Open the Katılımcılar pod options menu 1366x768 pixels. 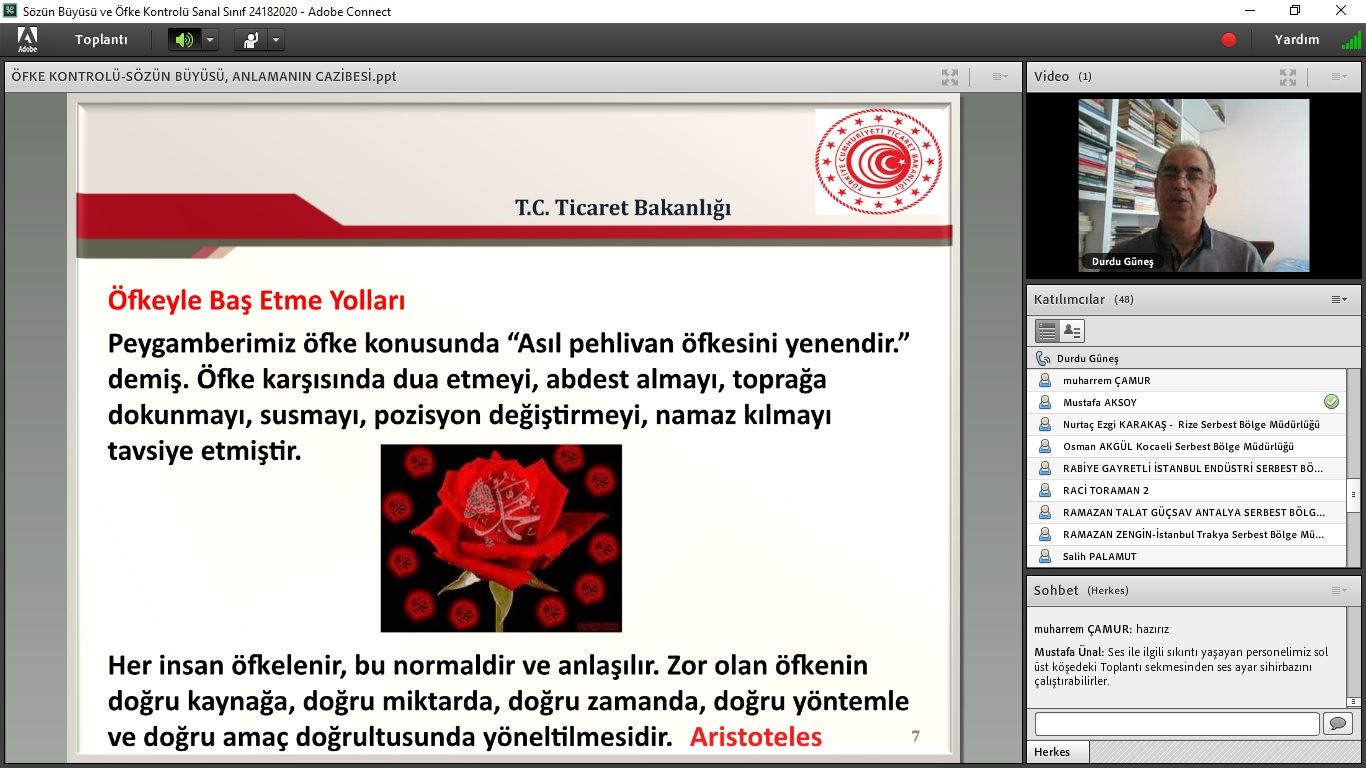(1338, 300)
